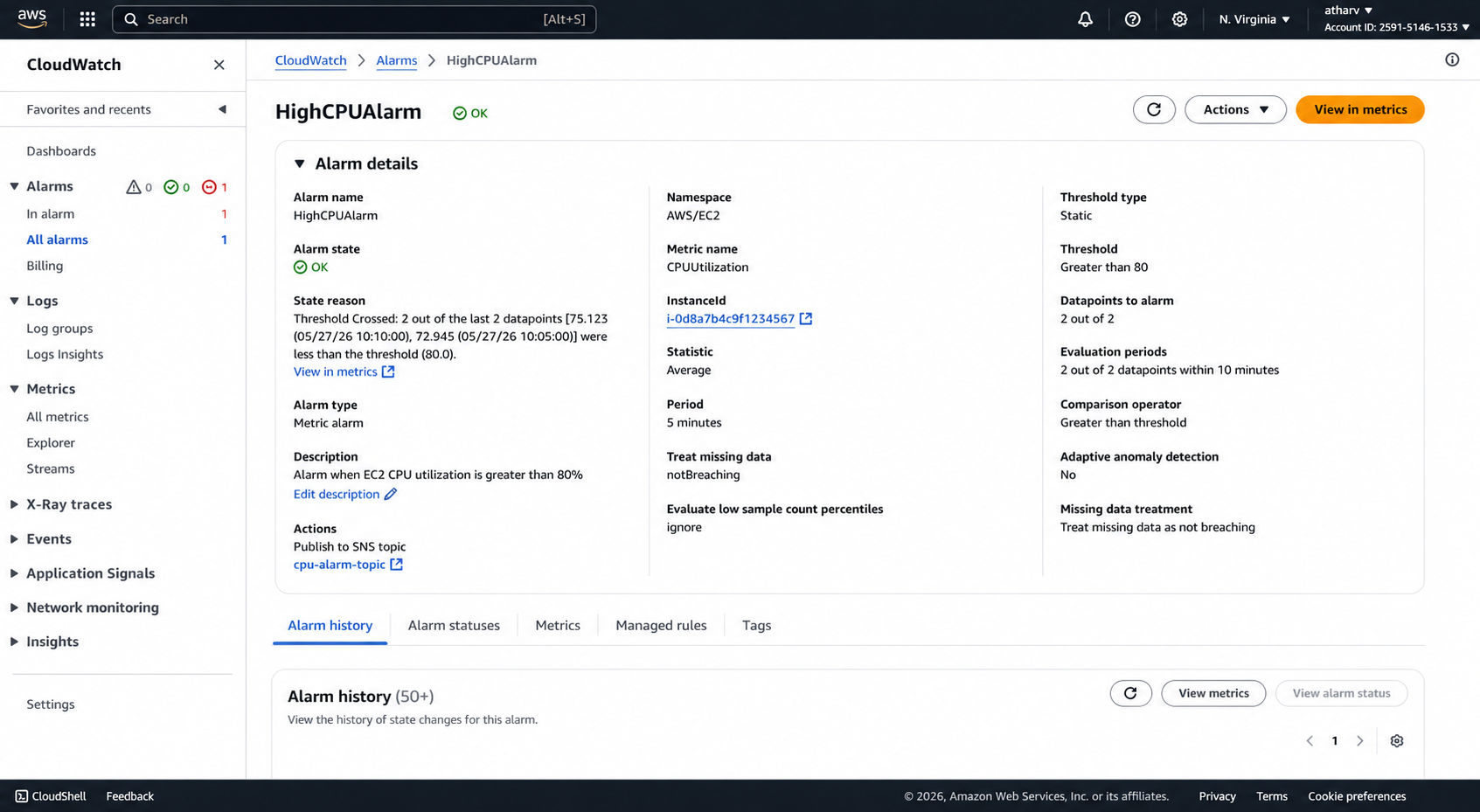Go to previous alarm history page
This screenshot has width=1480, height=812.
[x=1310, y=740]
